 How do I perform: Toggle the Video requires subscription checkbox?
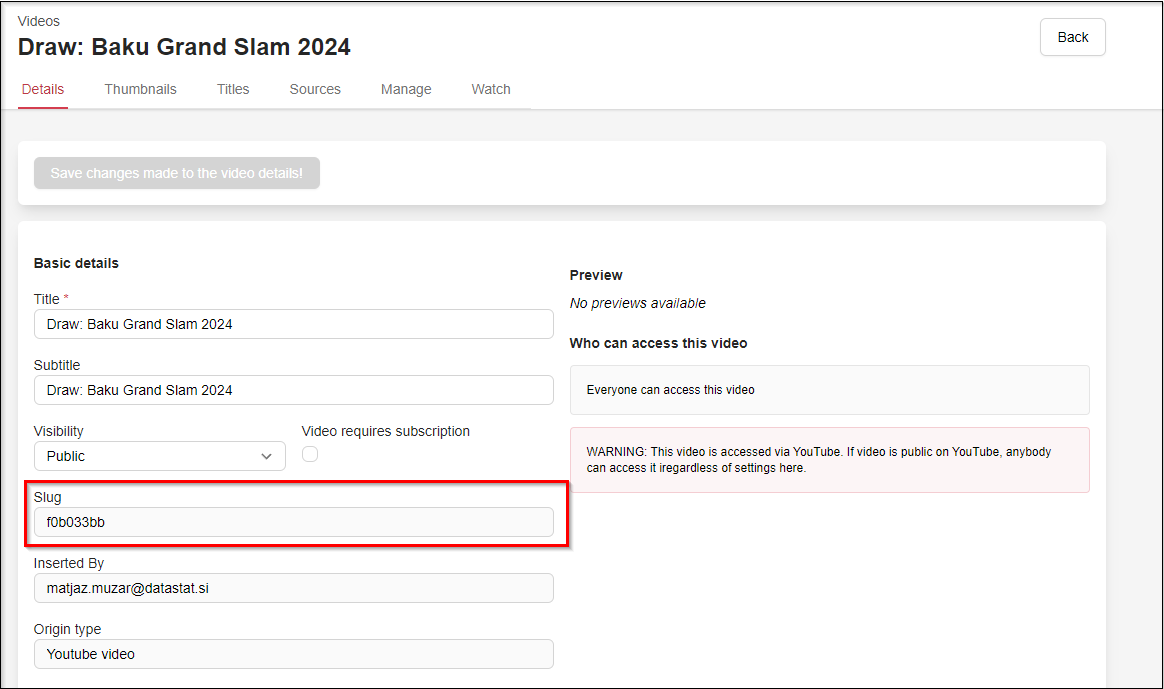point(310,454)
